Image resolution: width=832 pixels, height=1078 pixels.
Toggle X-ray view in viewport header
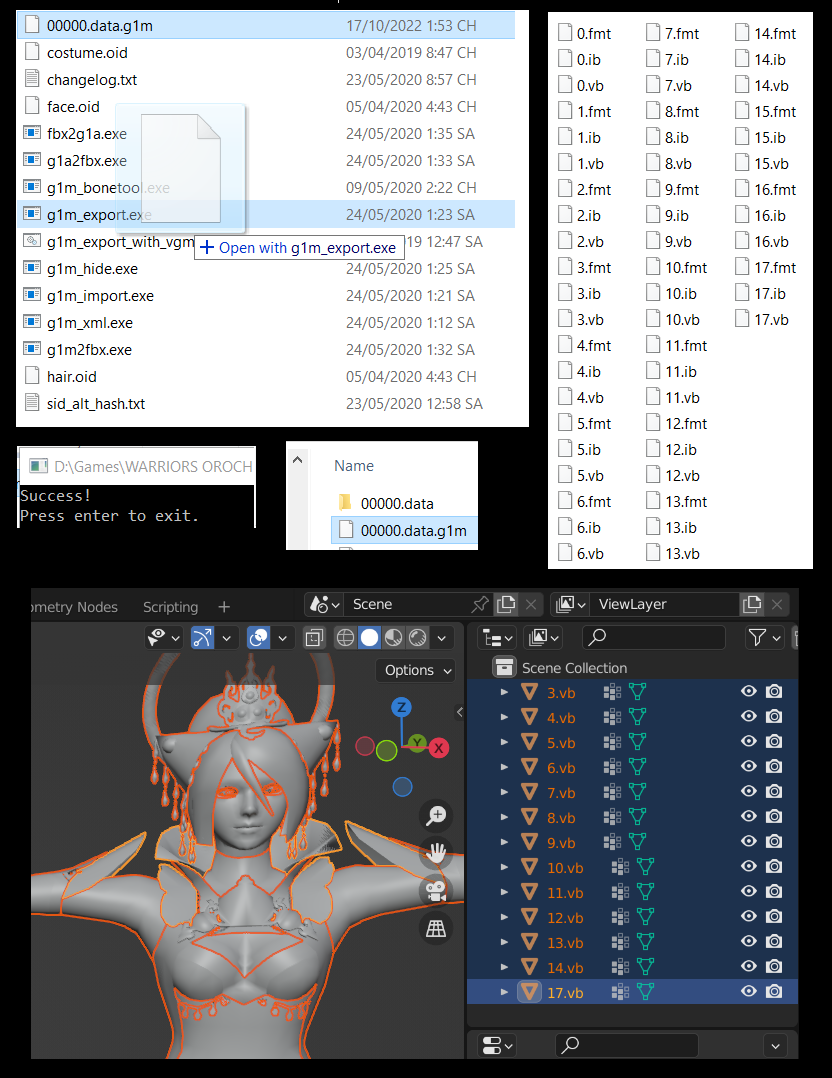click(x=314, y=638)
